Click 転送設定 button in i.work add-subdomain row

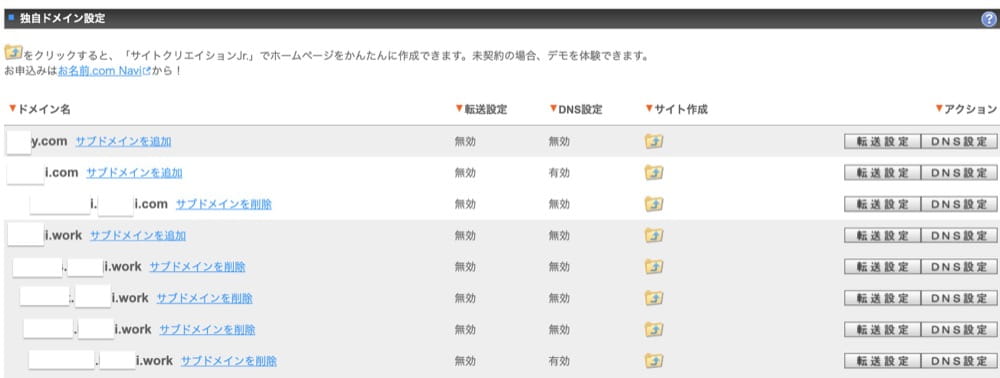point(882,235)
